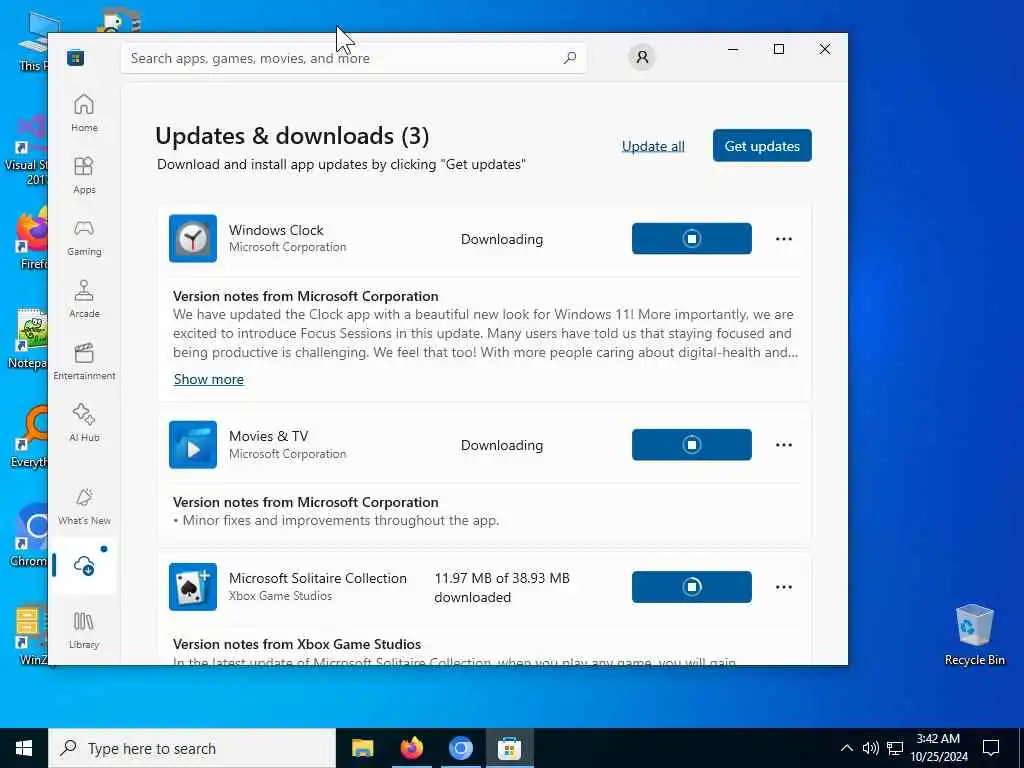
Task: Click the Update all link
Action: 653,146
